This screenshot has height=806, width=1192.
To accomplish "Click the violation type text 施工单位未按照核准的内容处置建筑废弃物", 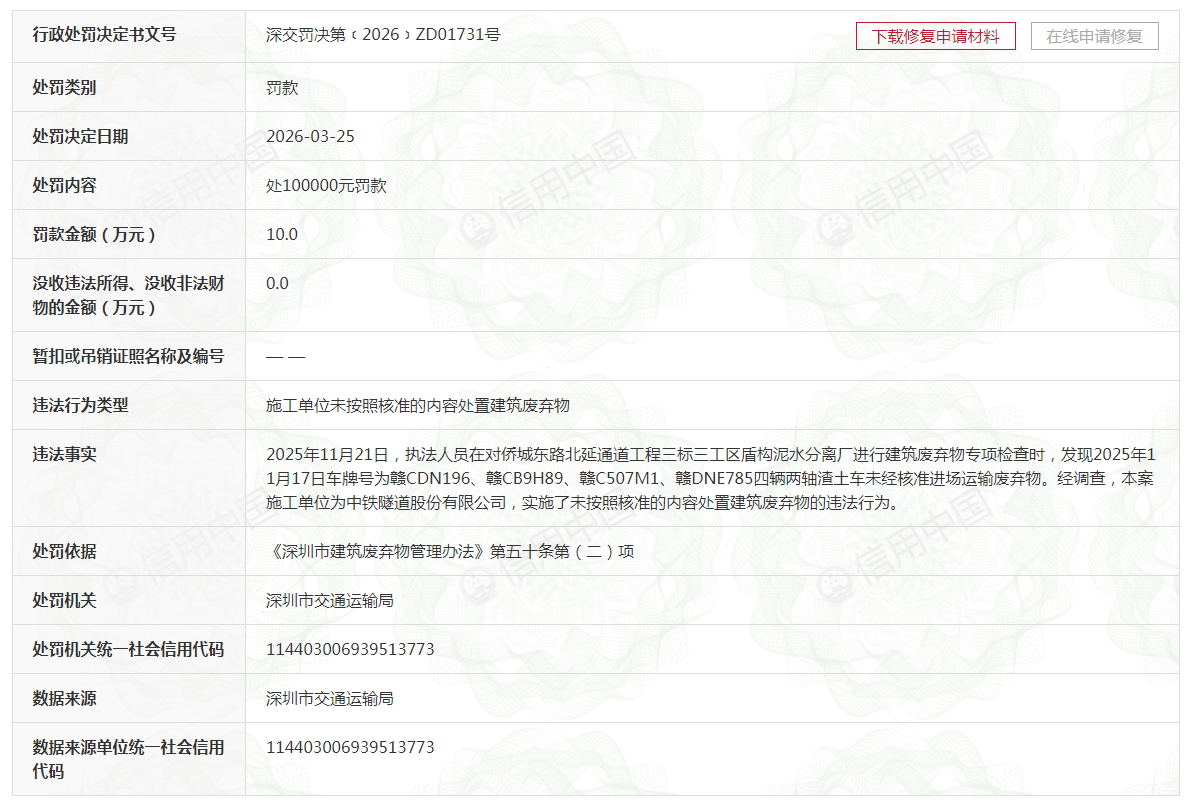I will point(418,406).
